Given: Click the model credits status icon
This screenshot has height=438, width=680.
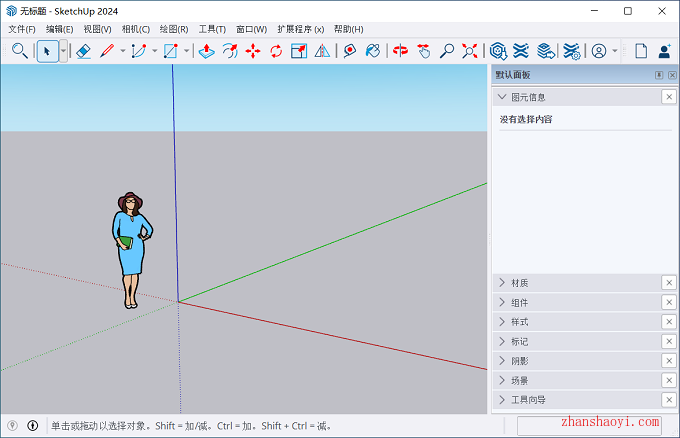Looking at the screenshot, I should tap(33, 426).
